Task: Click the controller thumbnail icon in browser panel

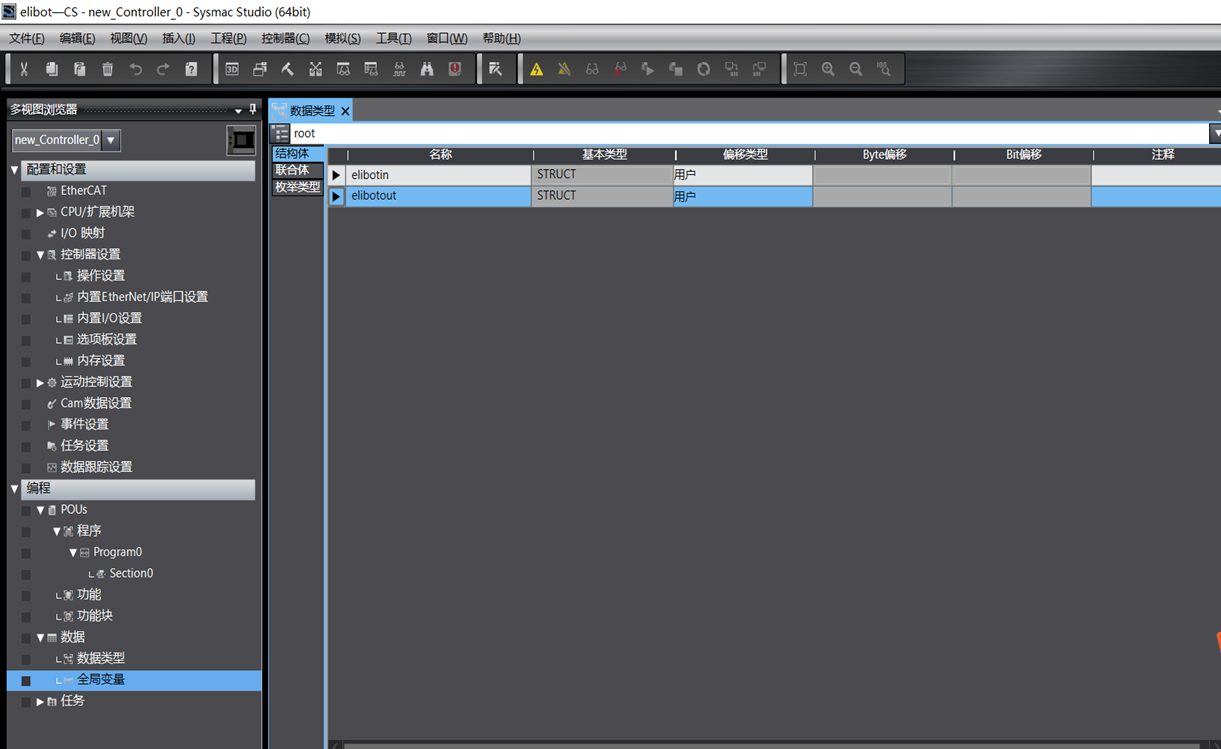Action: pyautogui.click(x=241, y=140)
